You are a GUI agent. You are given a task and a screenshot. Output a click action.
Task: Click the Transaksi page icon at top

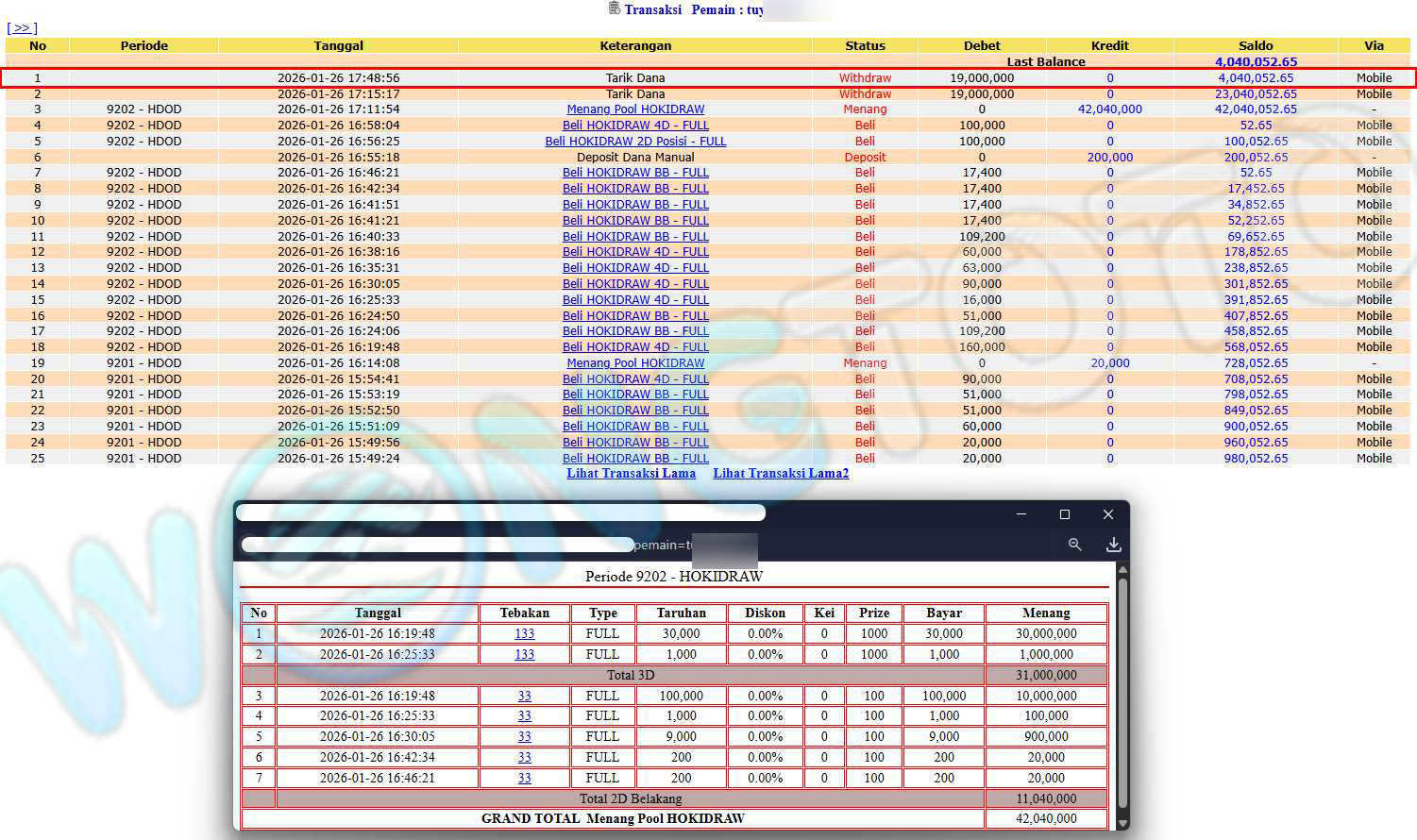point(615,8)
